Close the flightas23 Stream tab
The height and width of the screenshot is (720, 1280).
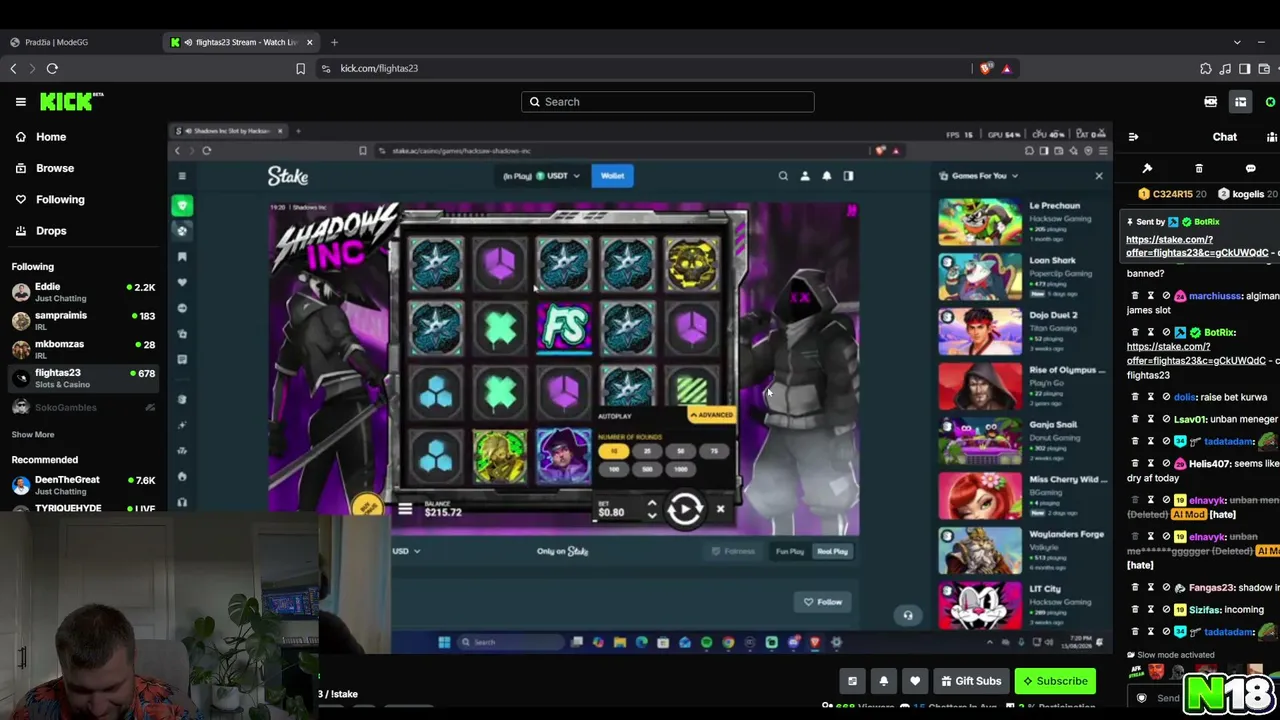pos(309,42)
